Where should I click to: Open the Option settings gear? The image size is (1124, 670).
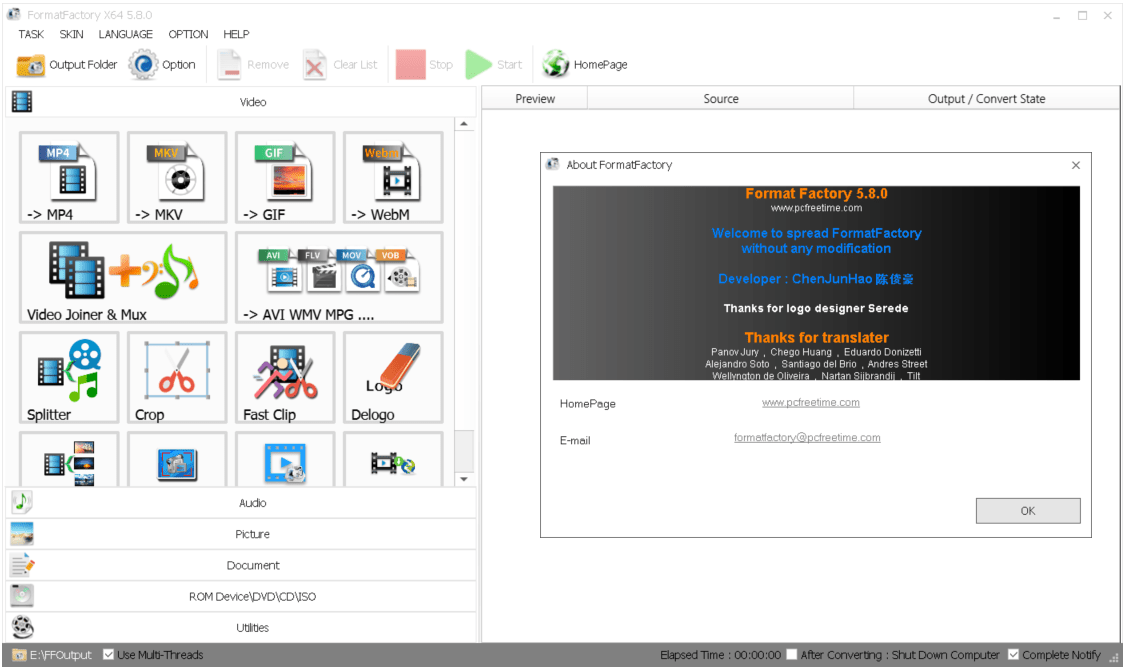point(143,64)
